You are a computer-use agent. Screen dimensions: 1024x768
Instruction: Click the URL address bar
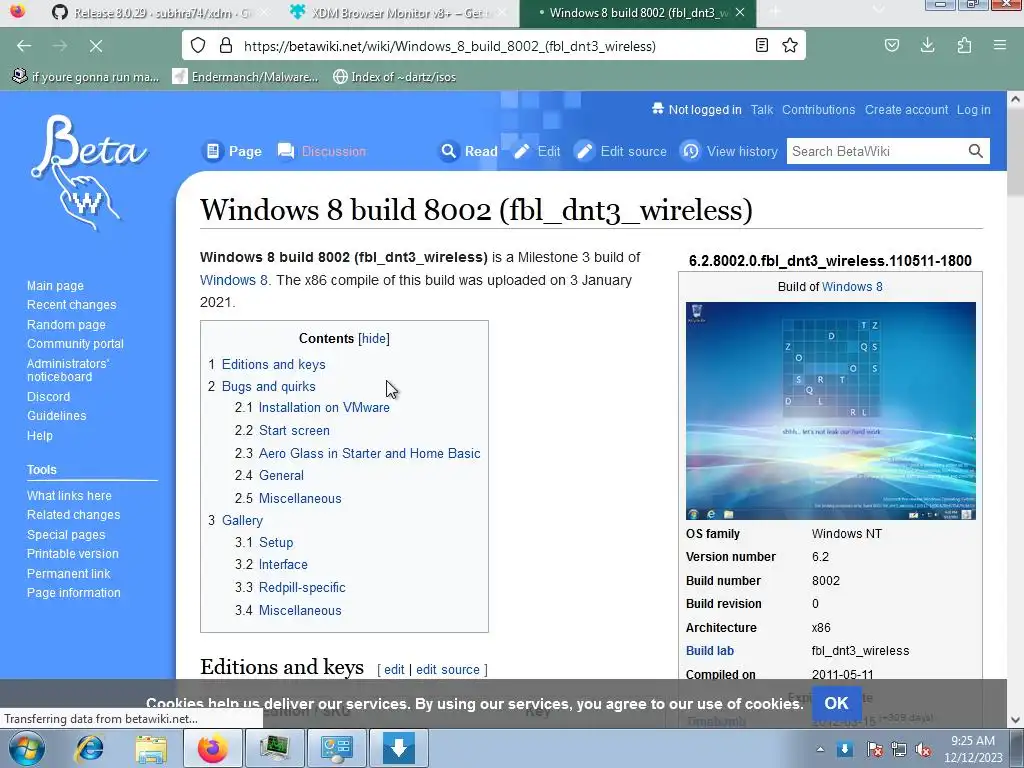(x=496, y=46)
